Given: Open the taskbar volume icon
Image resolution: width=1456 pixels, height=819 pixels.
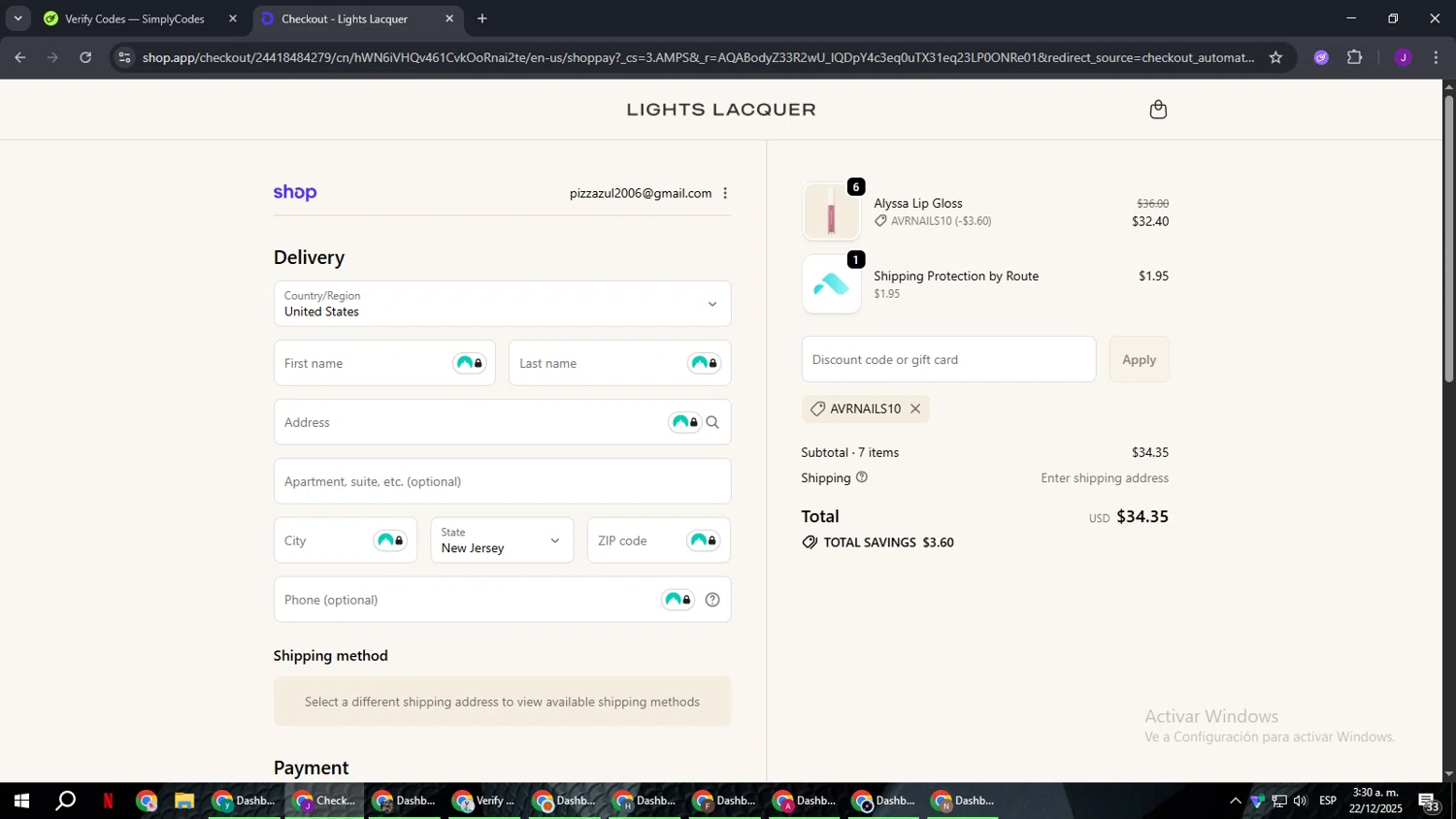Looking at the screenshot, I should 1300,801.
